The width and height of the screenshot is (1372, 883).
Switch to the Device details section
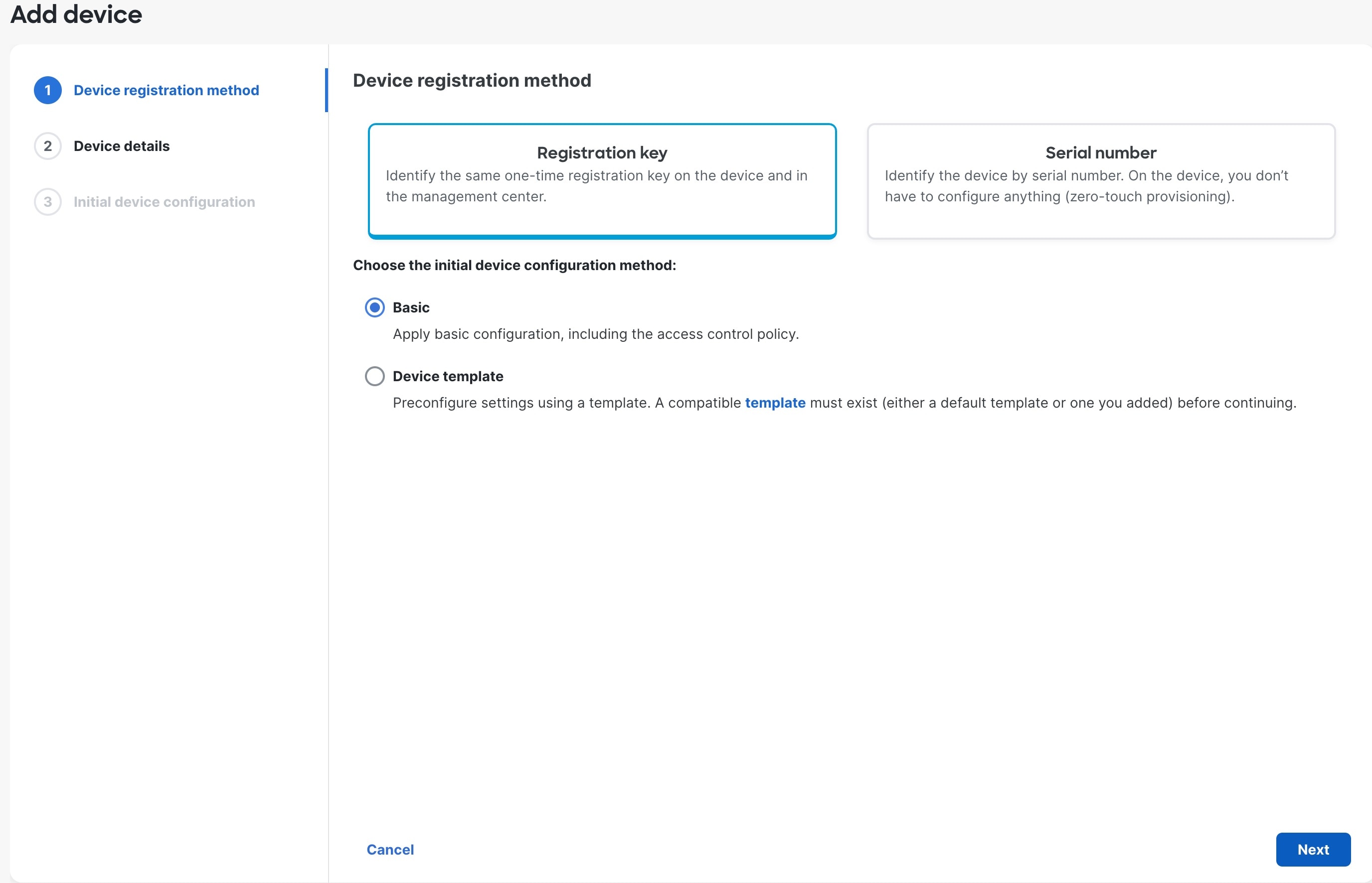pyautogui.click(x=121, y=146)
